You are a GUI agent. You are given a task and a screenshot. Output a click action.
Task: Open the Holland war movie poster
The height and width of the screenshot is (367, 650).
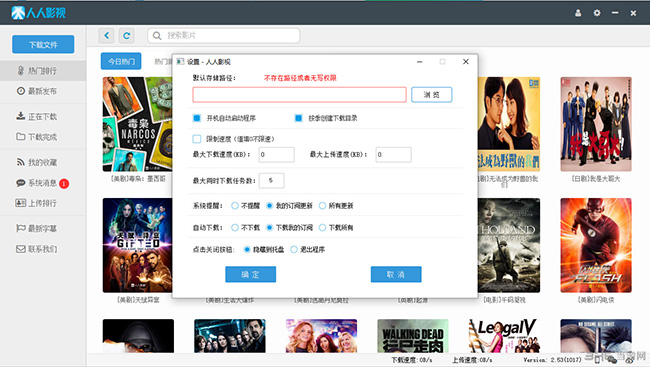pos(509,245)
